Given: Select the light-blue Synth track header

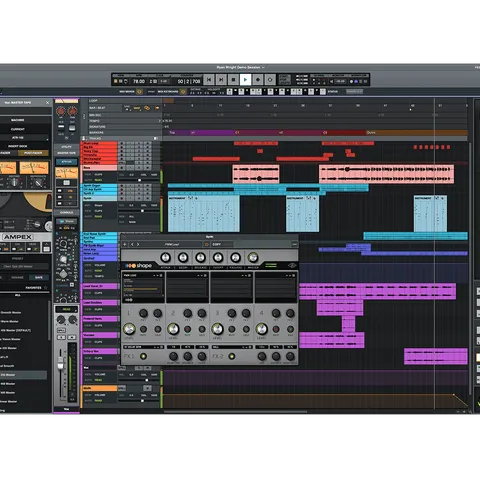Looking at the screenshot, I should pyautogui.click(x=99, y=198).
